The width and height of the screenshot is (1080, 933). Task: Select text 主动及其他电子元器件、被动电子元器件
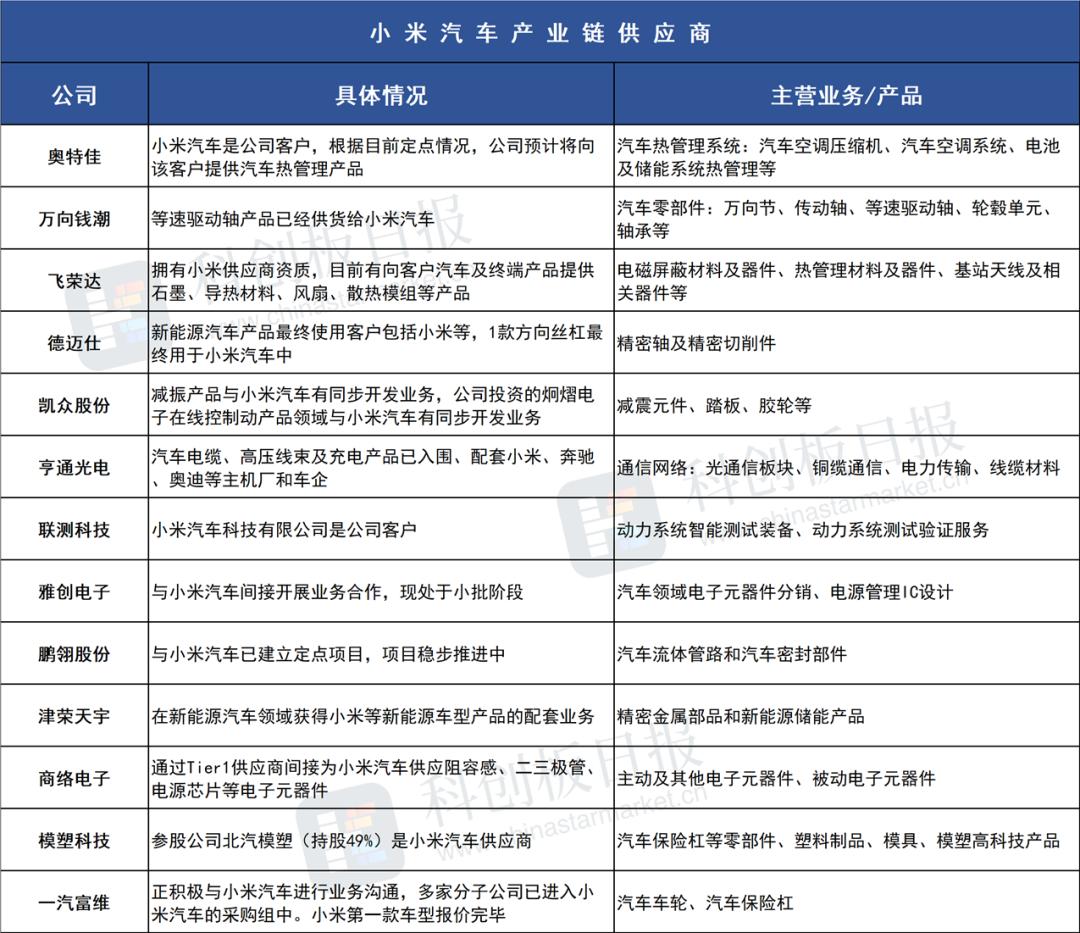(x=776, y=778)
